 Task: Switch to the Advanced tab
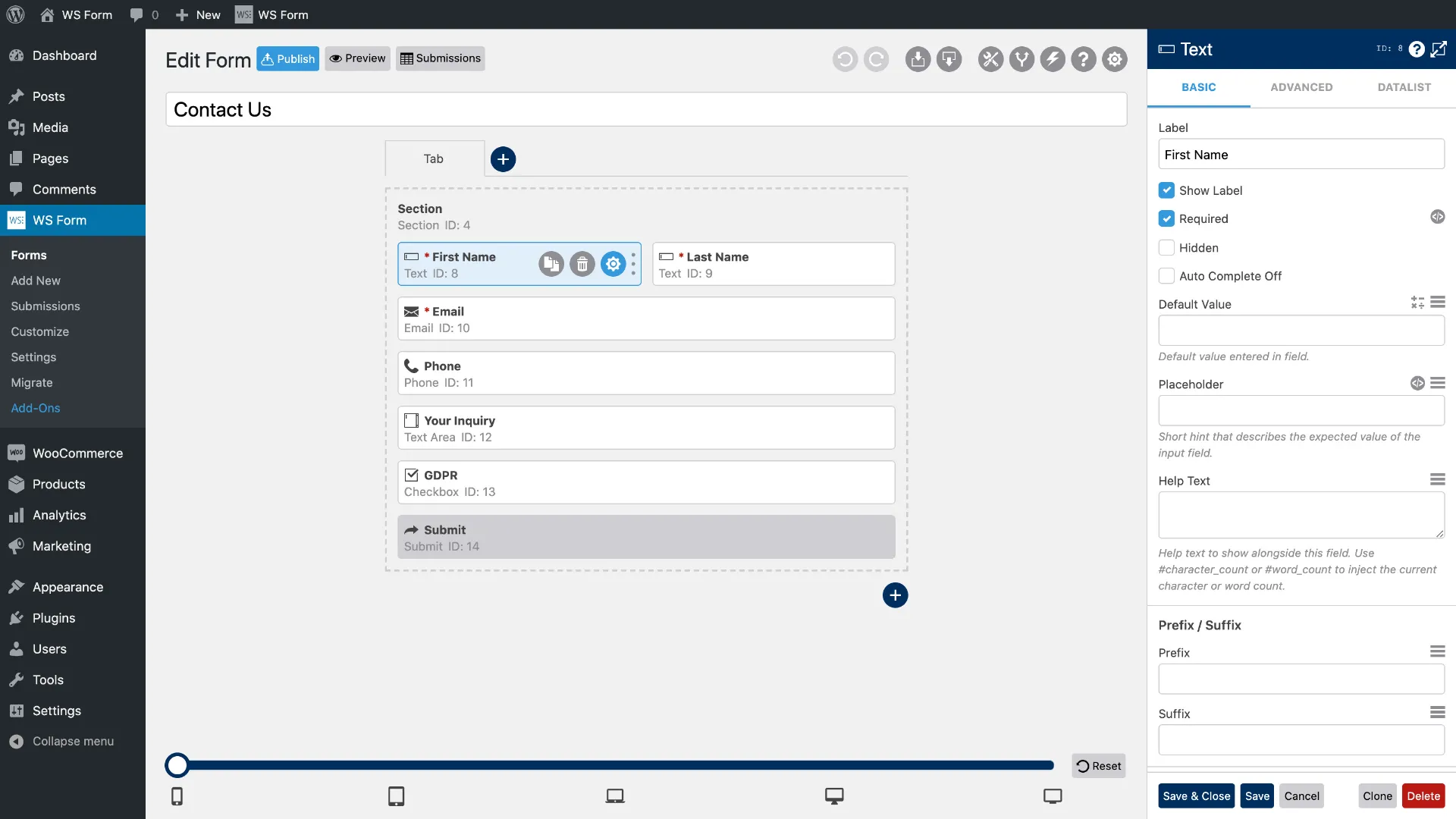tap(1301, 87)
